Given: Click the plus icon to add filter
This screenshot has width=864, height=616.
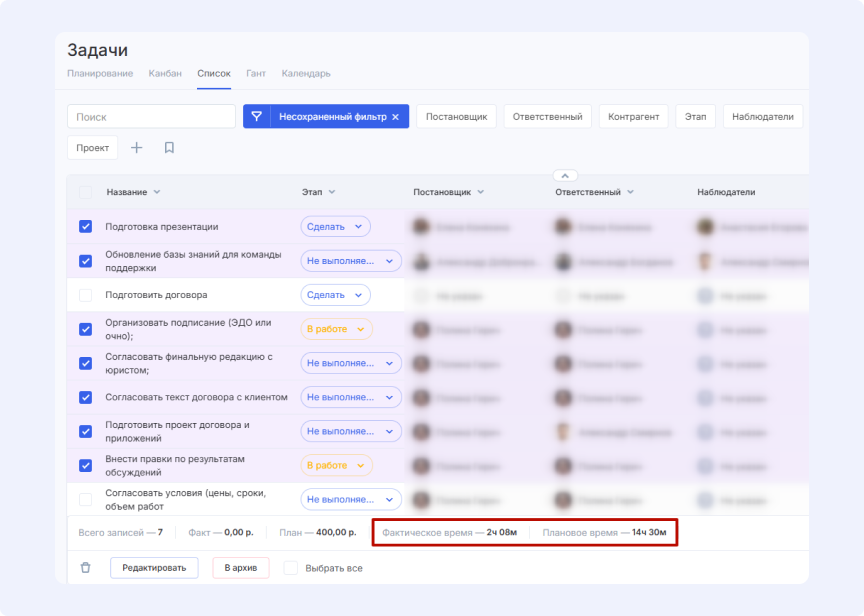Looking at the screenshot, I should (137, 148).
